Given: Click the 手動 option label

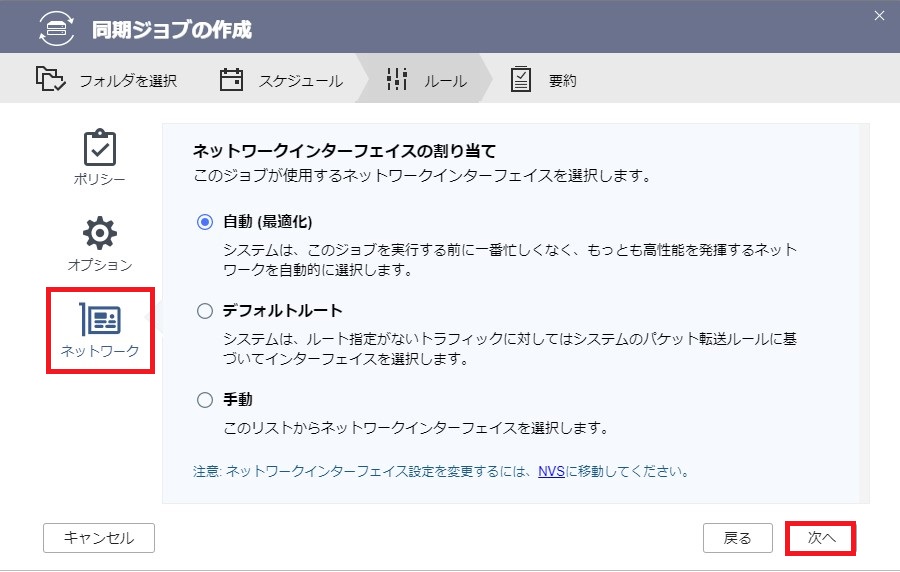Looking at the screenshot, I should pyautogui.click(x=238, y=400).
